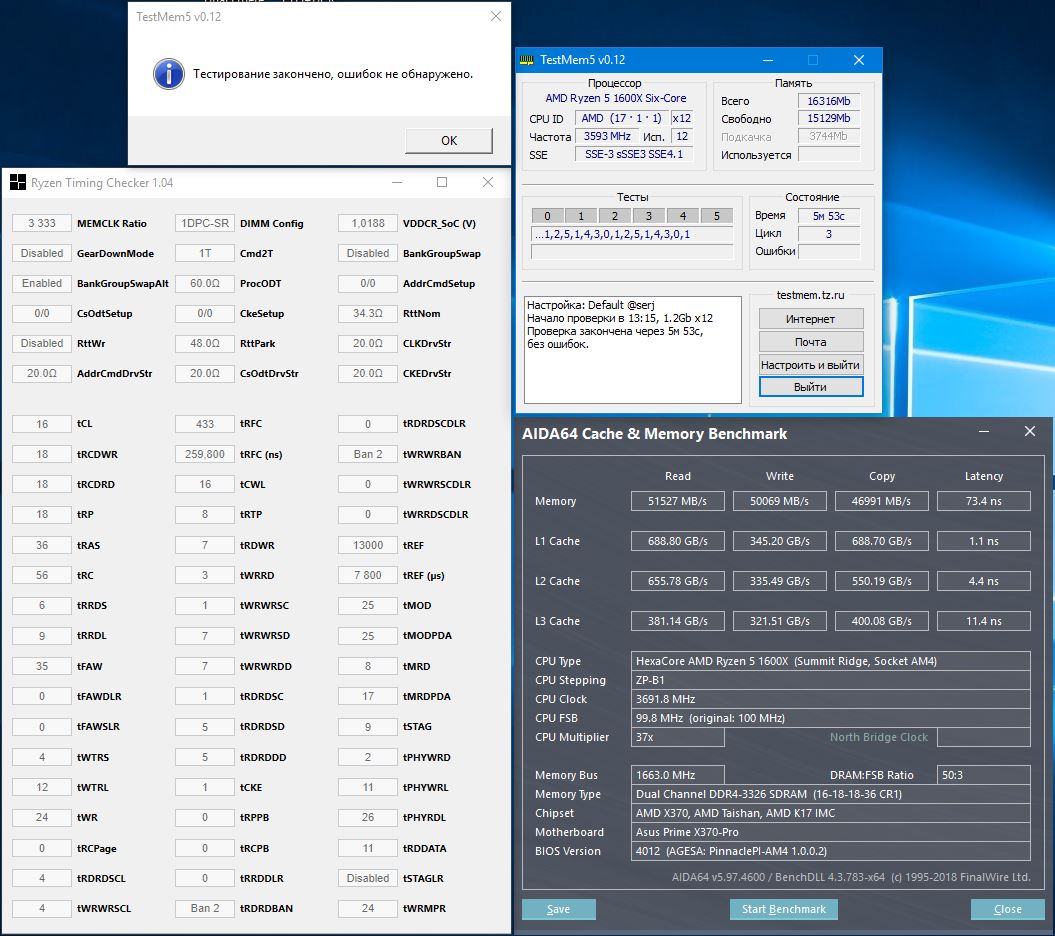This screenshot has height=936, width=1055.
Task: Click the TestMem5 title bar app icon
Action: click(x=527, y=60)
